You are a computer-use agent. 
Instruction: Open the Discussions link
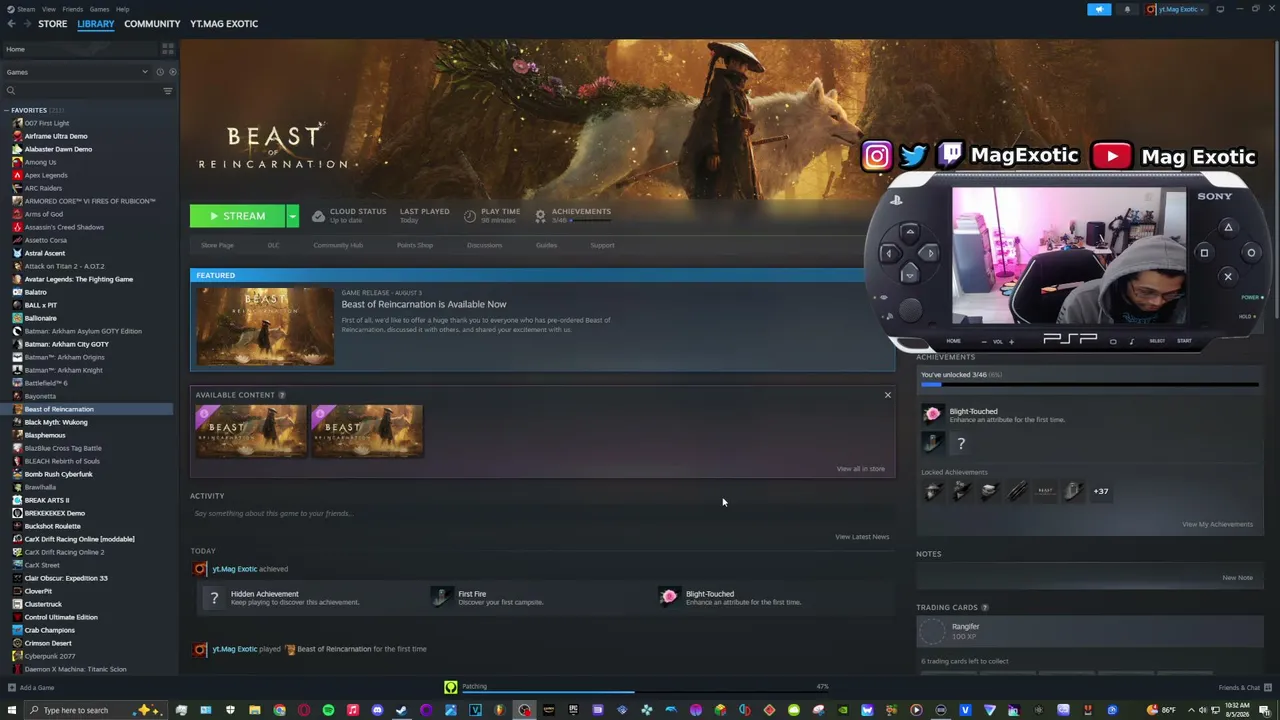pos(484,245)
